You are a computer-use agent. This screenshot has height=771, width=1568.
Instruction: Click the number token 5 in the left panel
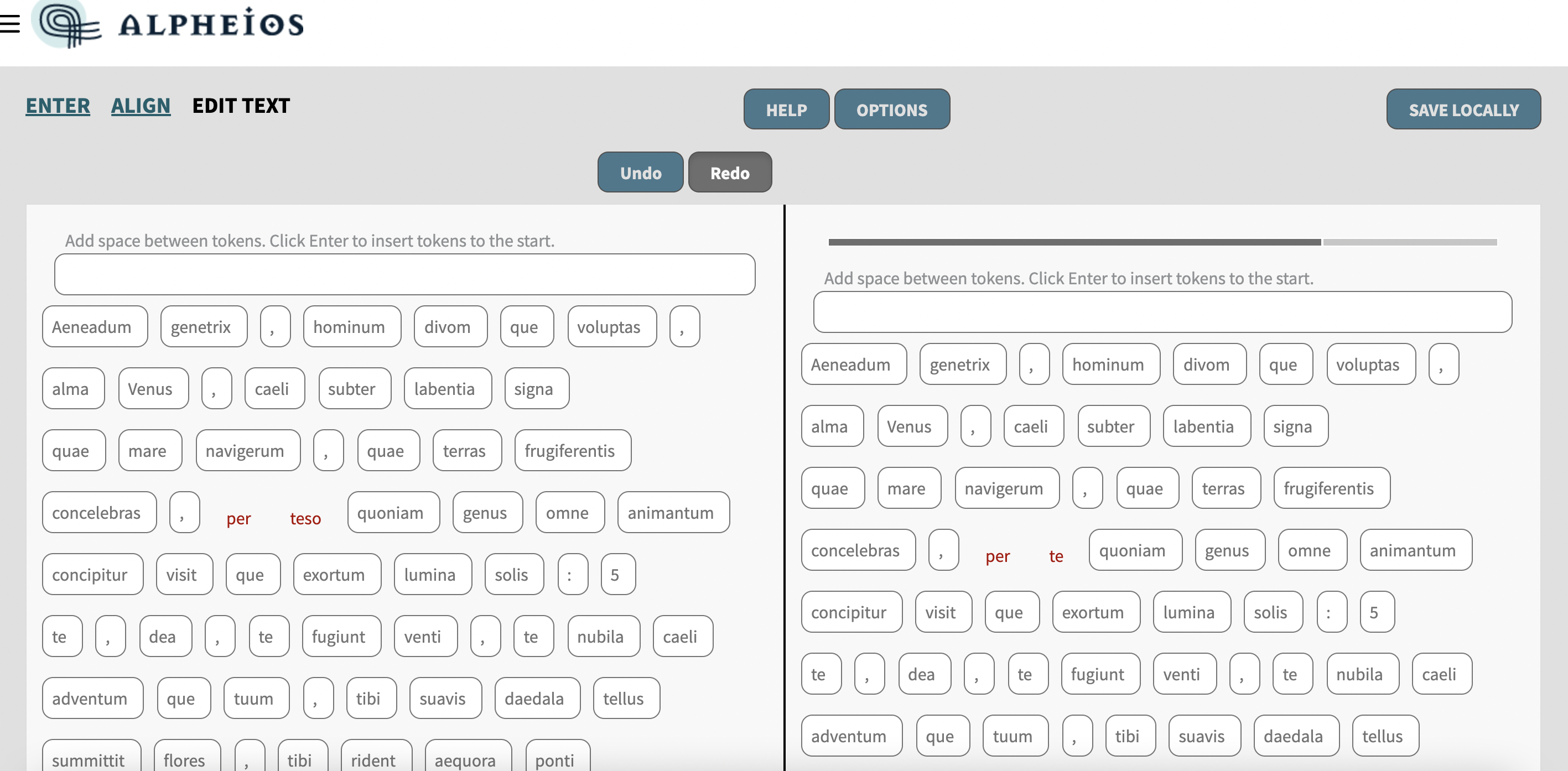pyautogui.click(x=617, y=574)
